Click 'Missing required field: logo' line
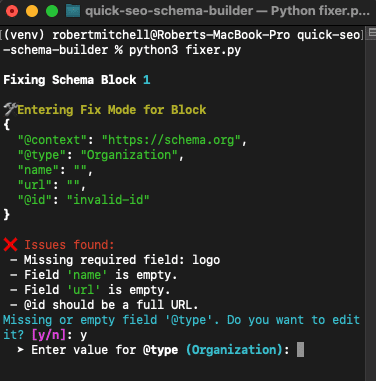Image resolution: width=376 pixels, height=381 pixels. 115,260
